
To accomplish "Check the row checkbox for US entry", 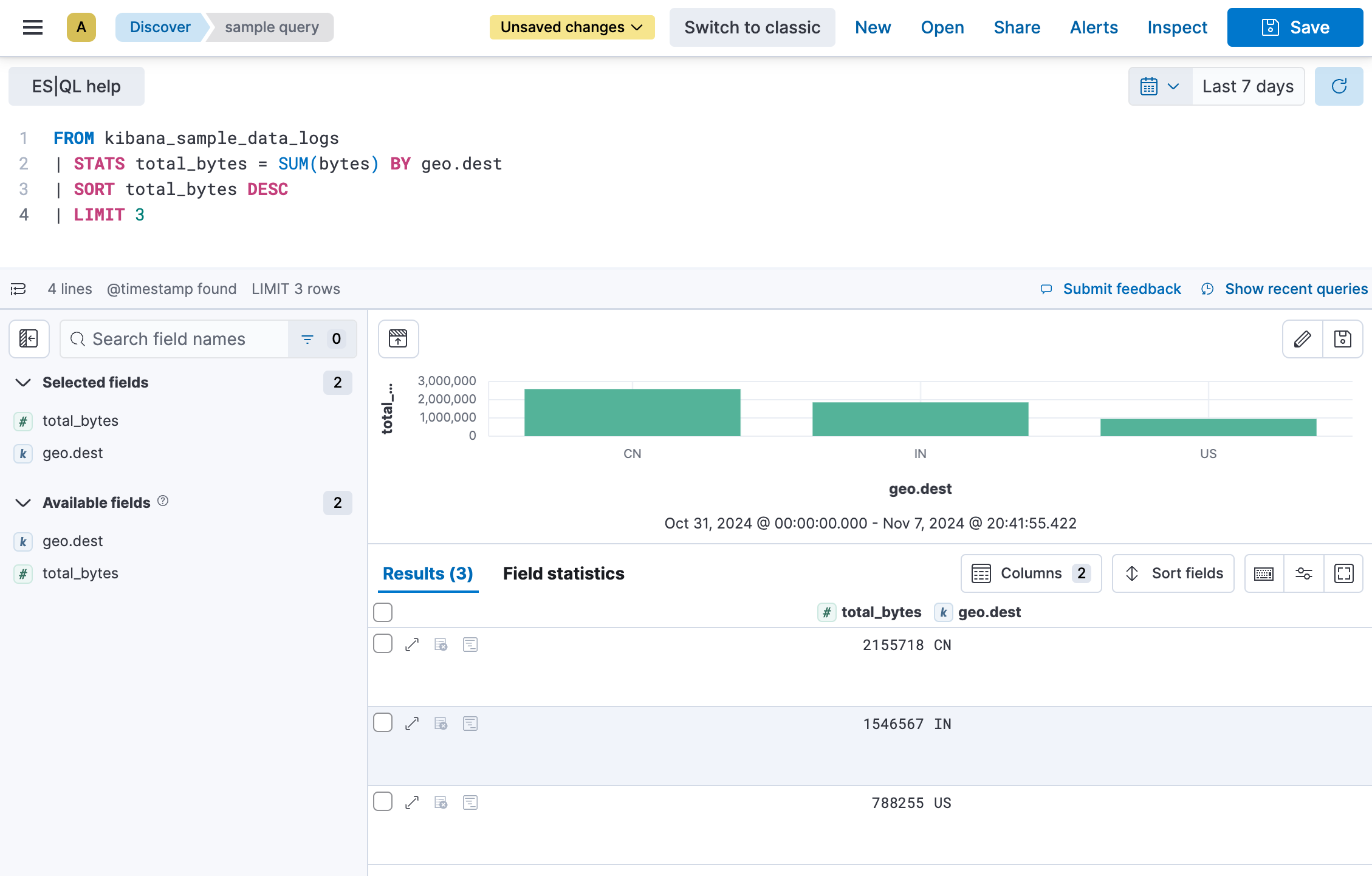I will 383,801.
